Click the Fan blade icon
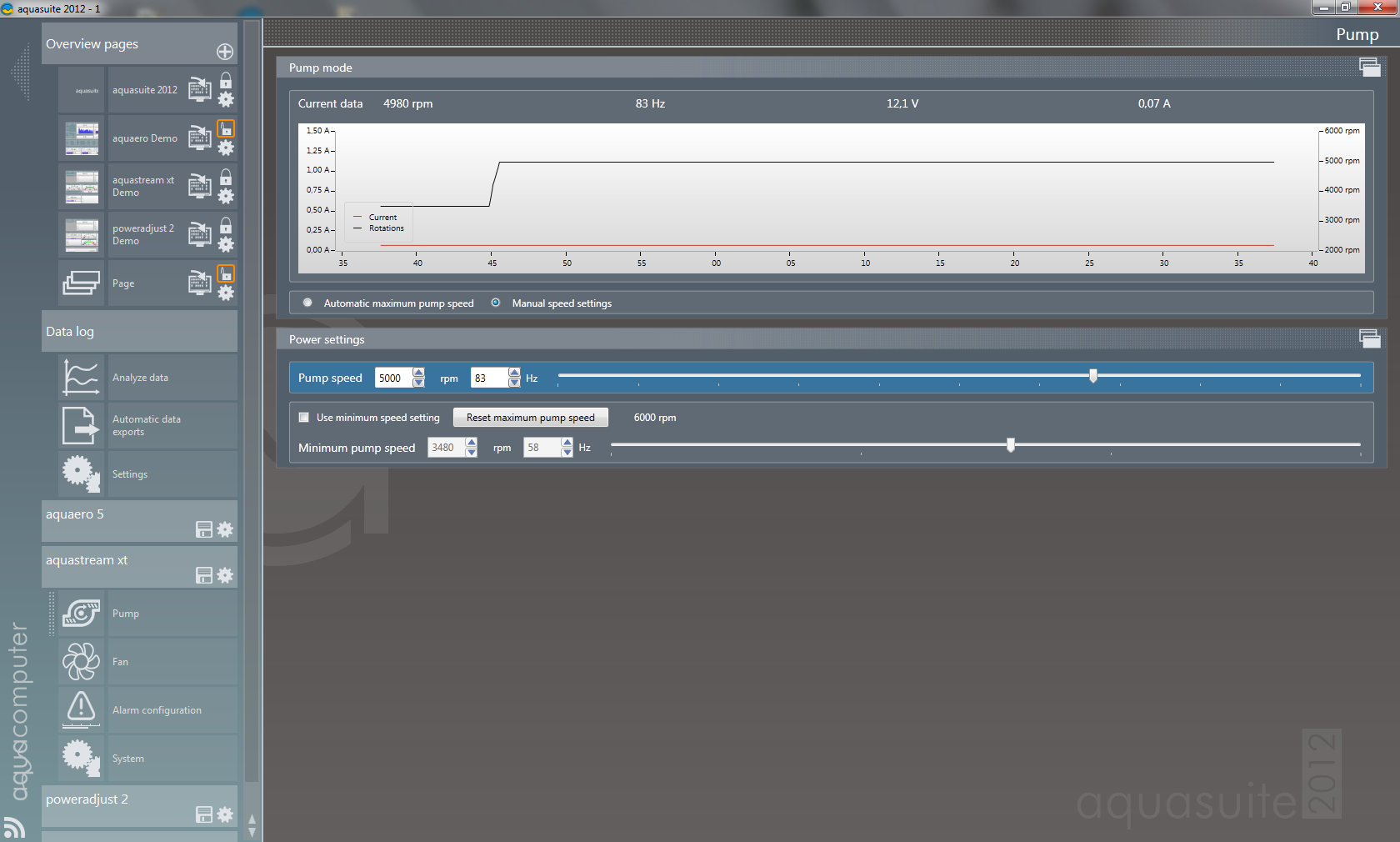This screenshot has height=842, width=1400. tap(81, 661)
